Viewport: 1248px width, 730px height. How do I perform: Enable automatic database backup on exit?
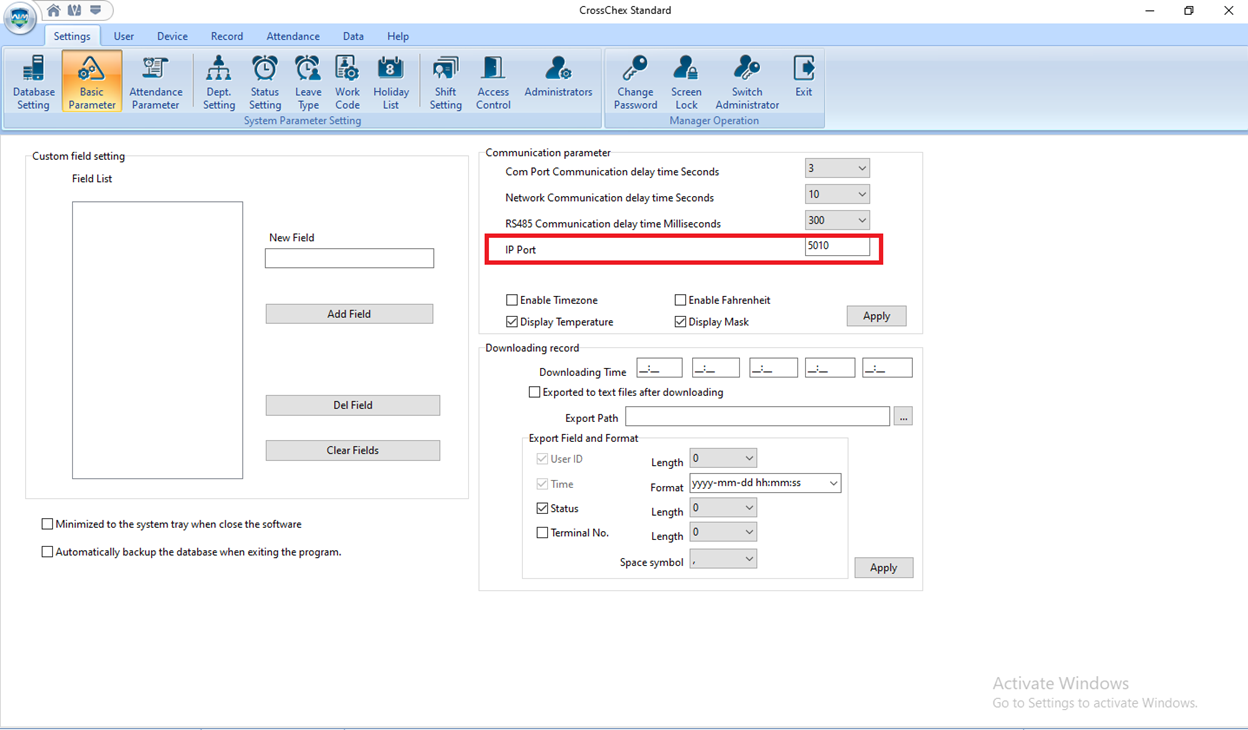(47, 552)
